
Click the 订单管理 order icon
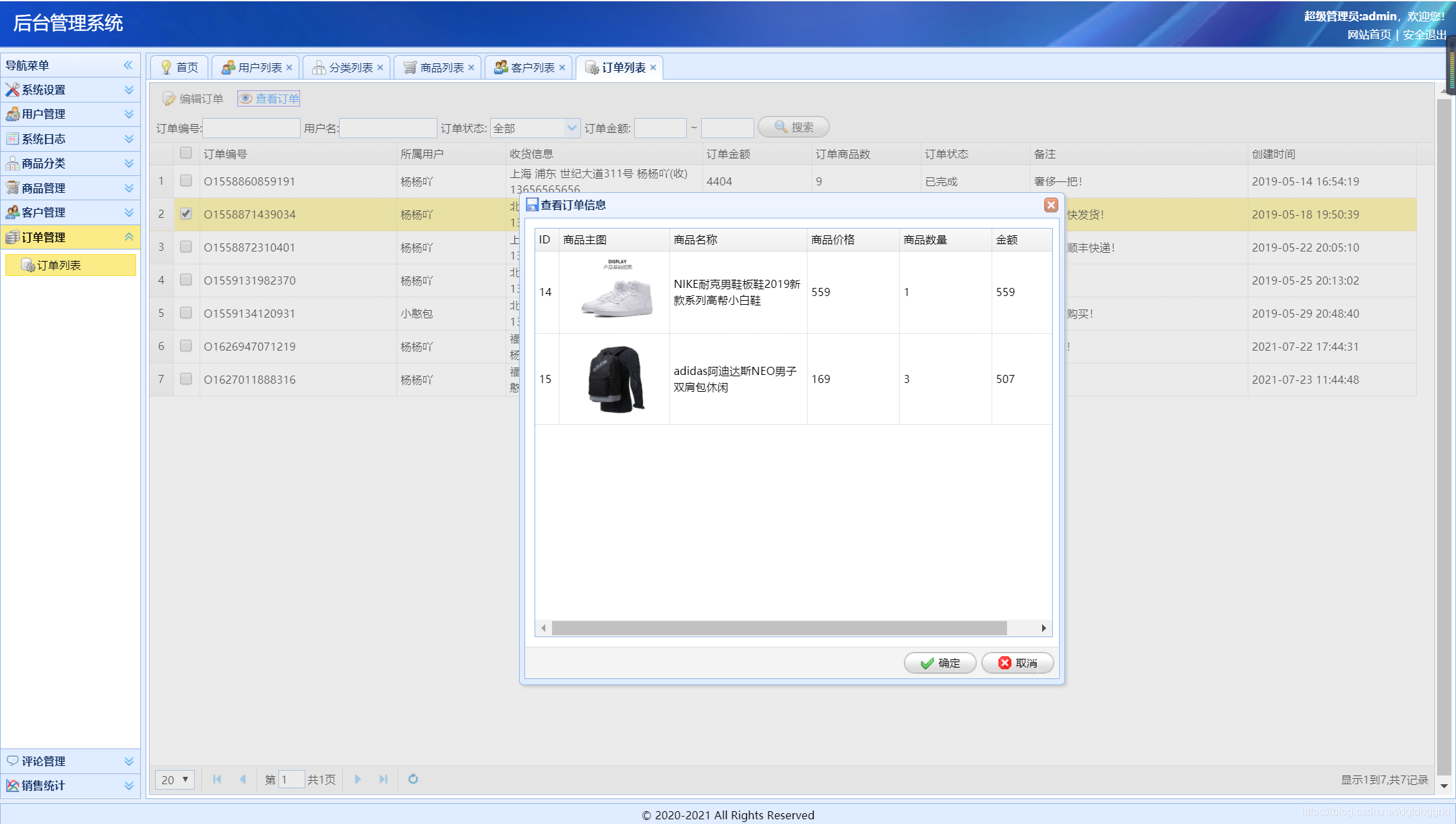tap(12, 237)
